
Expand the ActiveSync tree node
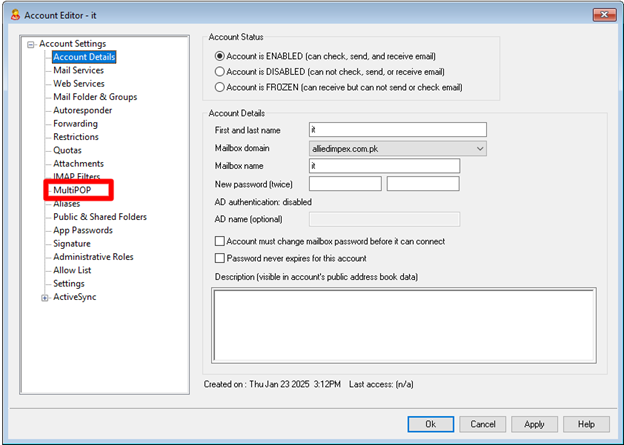(x=45, y=297)
